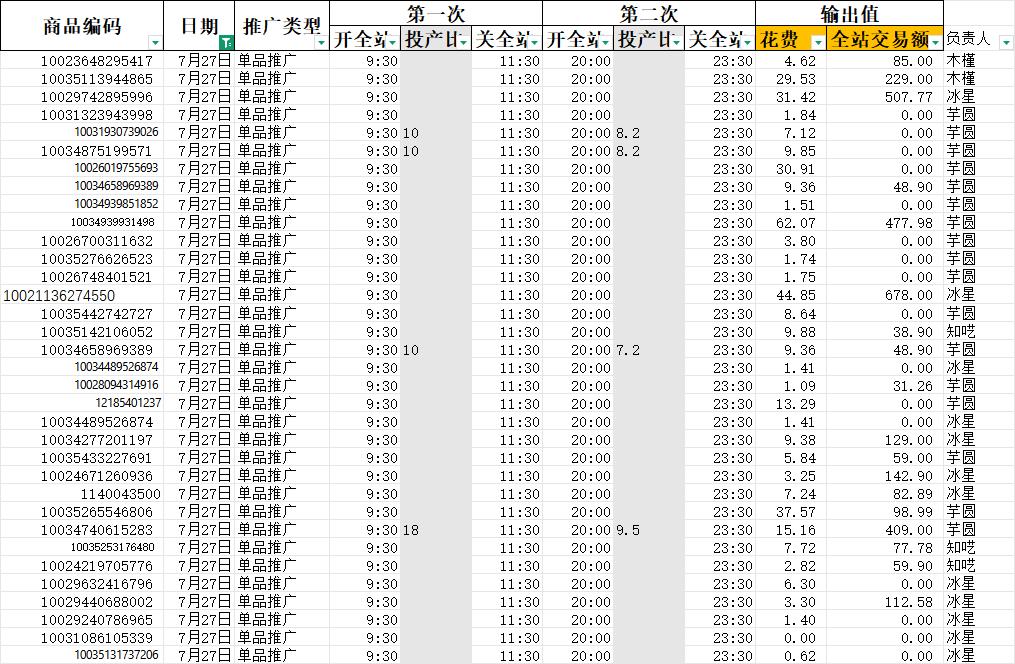
Task: Select 木槿 in the 10023648295417 row
Action: click(961, 61)
